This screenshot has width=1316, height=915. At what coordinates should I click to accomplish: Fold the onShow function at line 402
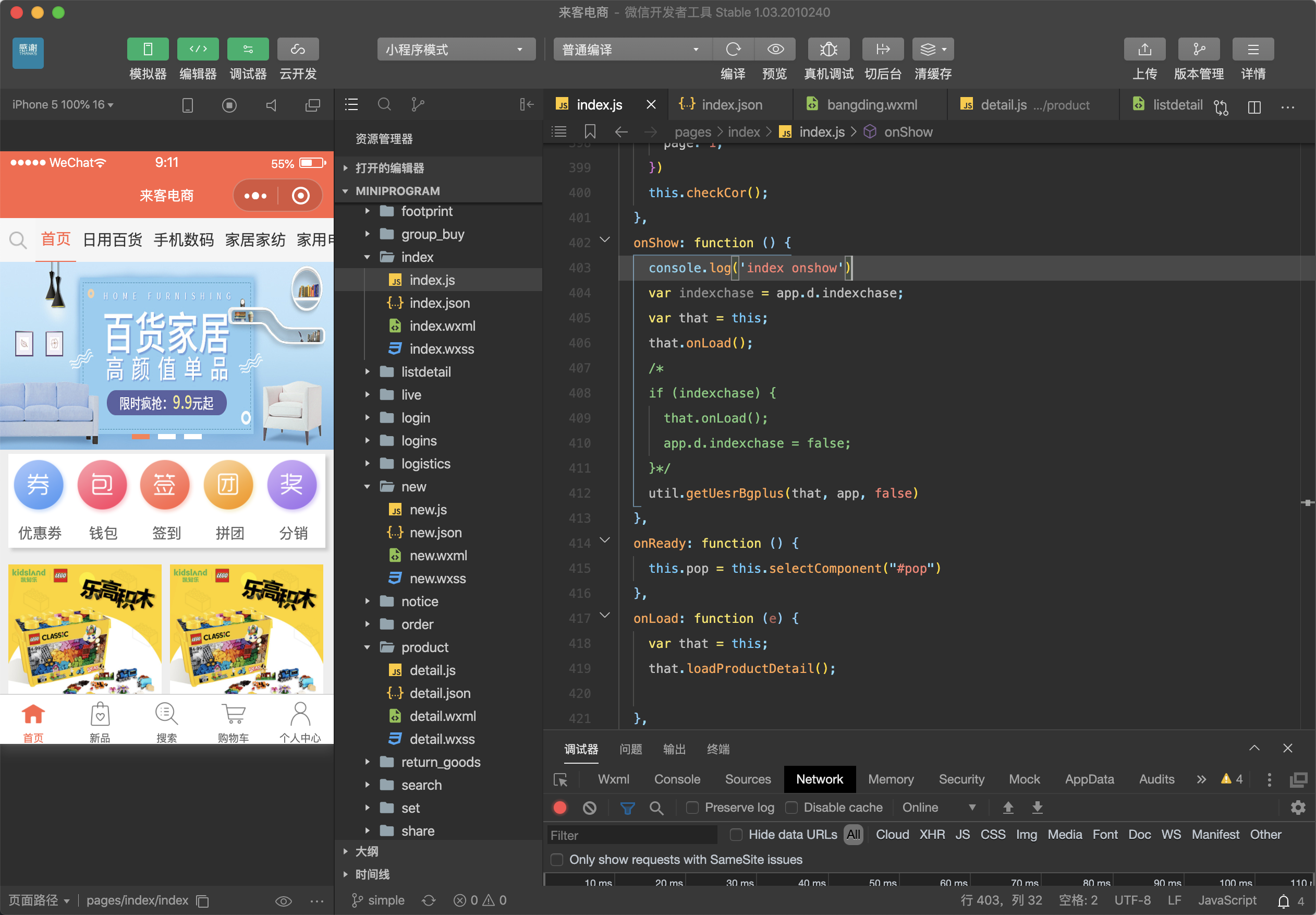point(604,239)
